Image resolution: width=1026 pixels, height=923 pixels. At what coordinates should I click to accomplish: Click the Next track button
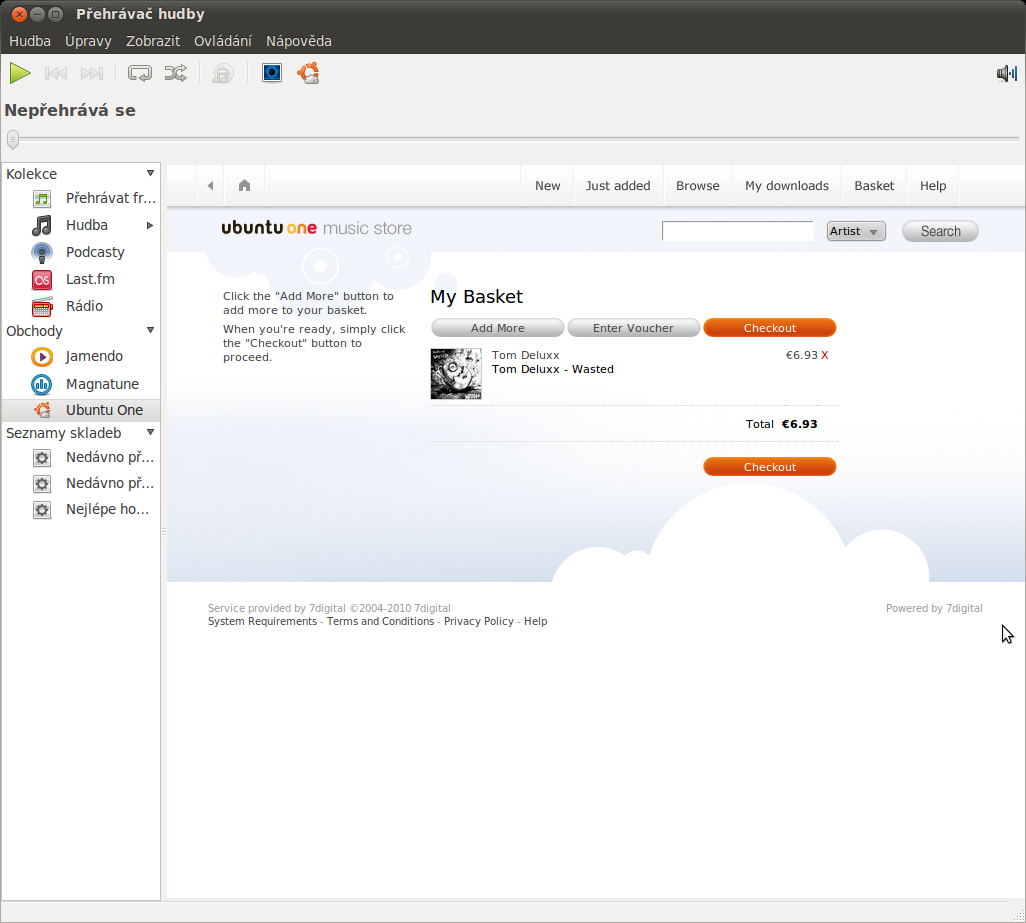click(92, 73)
